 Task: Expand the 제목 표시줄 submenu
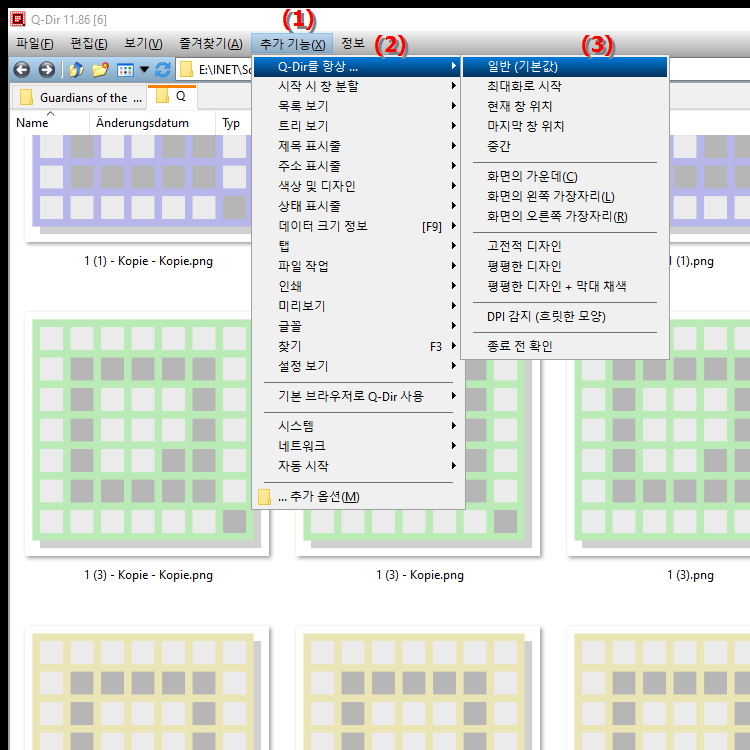[x=357, y=146]
